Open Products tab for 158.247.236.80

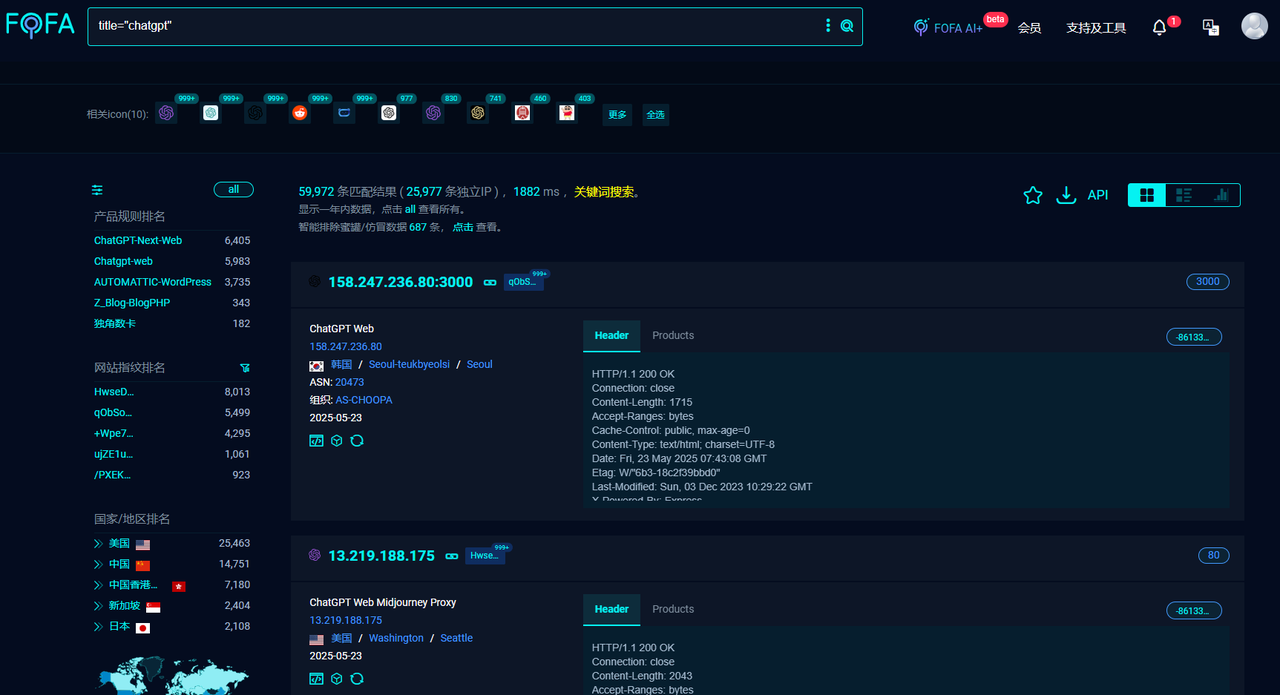pos(673,335)
